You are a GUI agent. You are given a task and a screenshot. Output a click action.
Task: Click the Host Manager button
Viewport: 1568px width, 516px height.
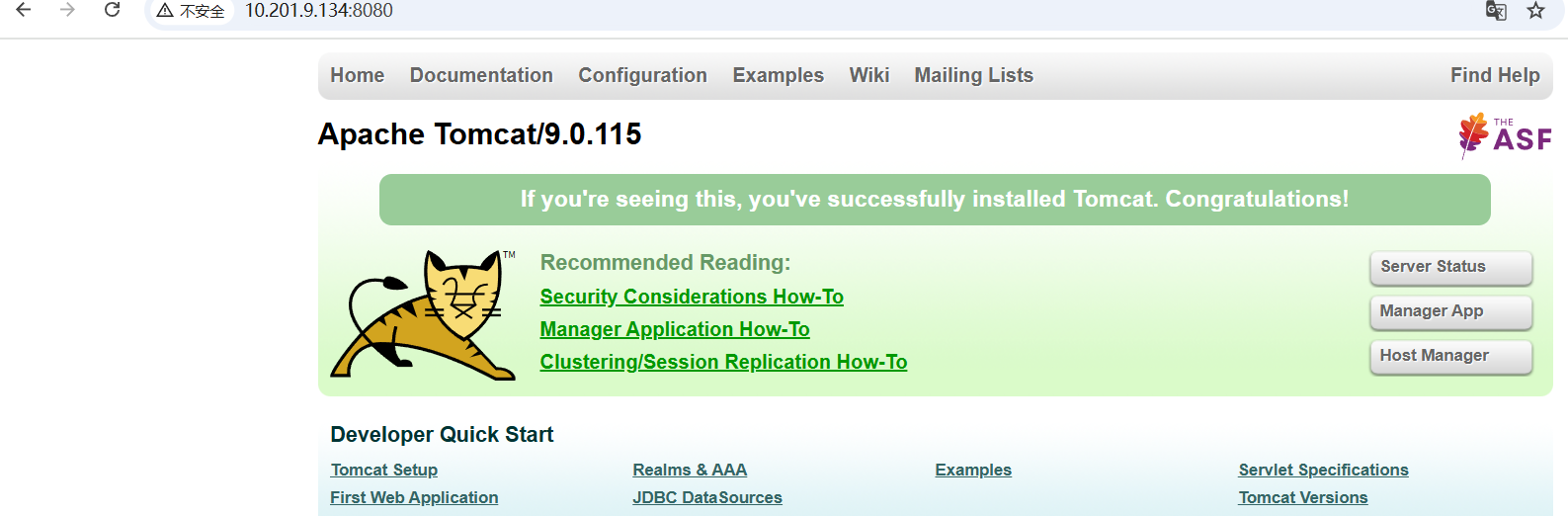click(1449, 356)
